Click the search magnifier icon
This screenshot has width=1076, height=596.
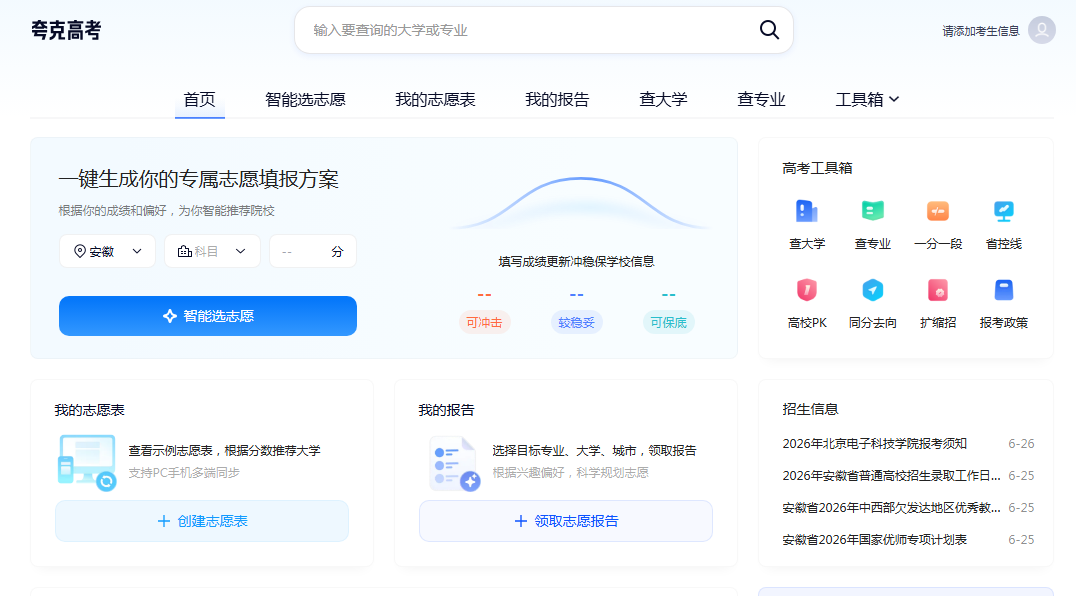pos(769,30)
